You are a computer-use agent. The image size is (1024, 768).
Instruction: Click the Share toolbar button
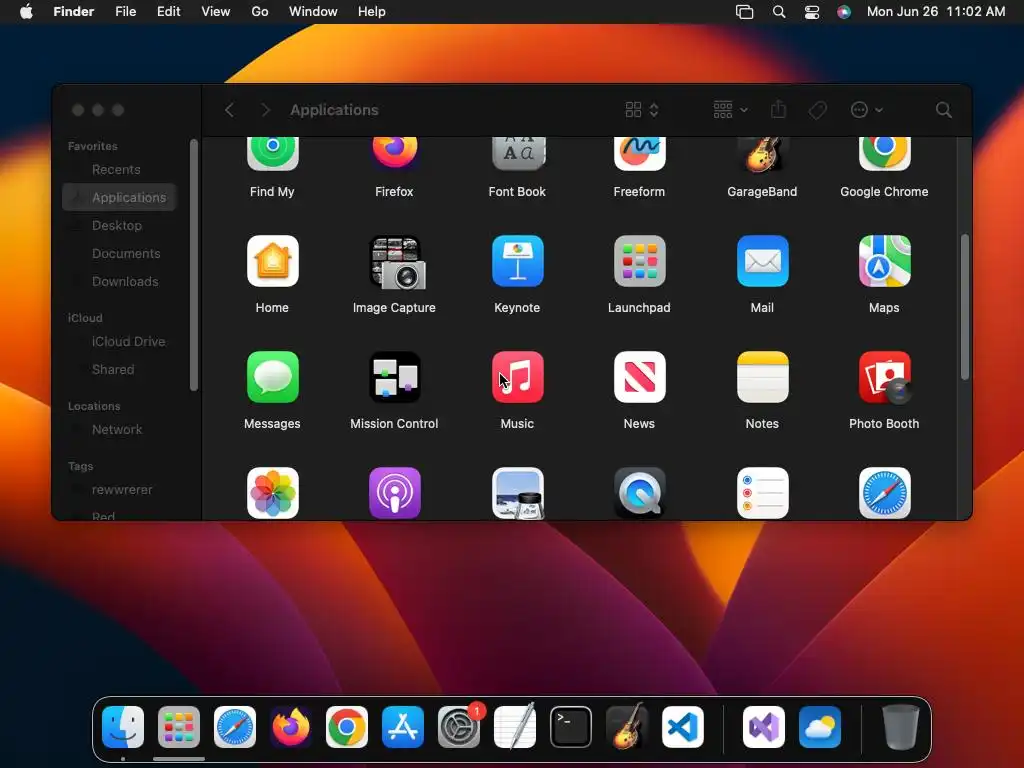click(x=778, y=110)
